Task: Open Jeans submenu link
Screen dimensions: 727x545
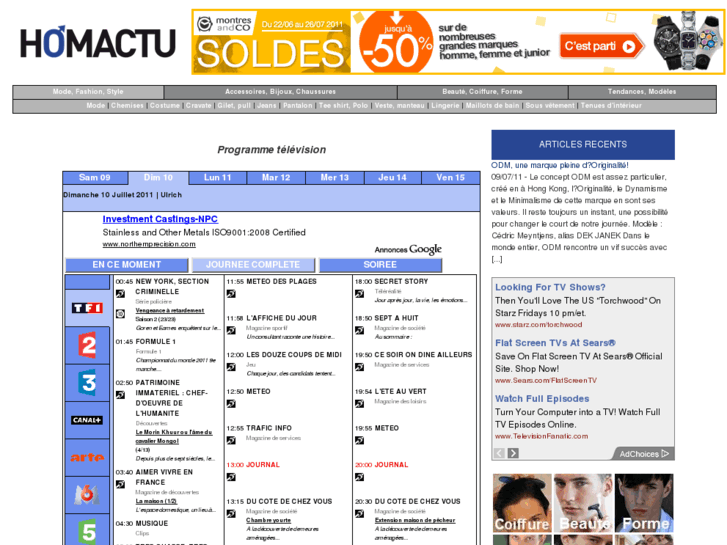Action: pyautogui.click(x=267, y=106)
